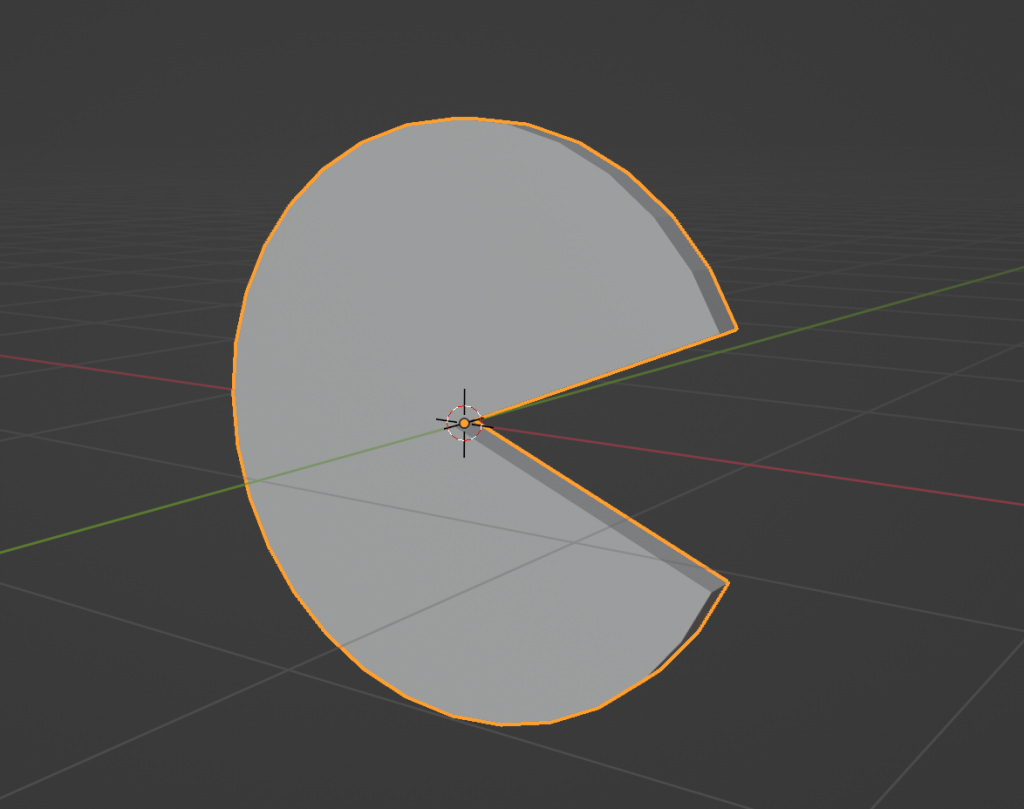Click the lower tip of the wedge cutout
Viewport: 1024px width, 809px height.
coord(727,582)
